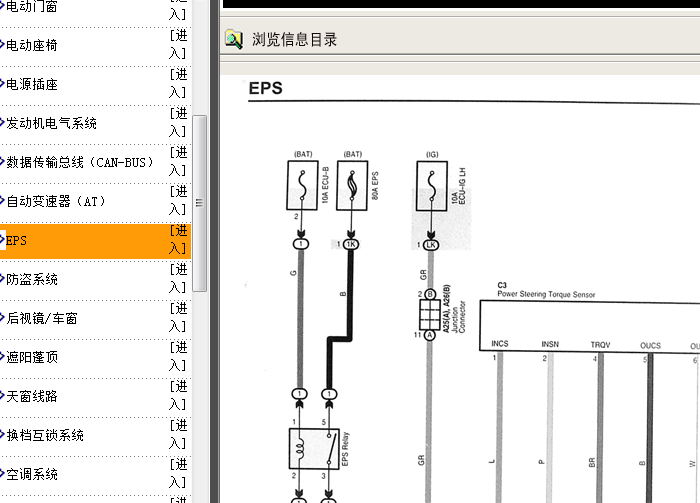Click [进入] link for 发动机电气系统
Viewport: 700px width, 503px height.
point(178,122)
